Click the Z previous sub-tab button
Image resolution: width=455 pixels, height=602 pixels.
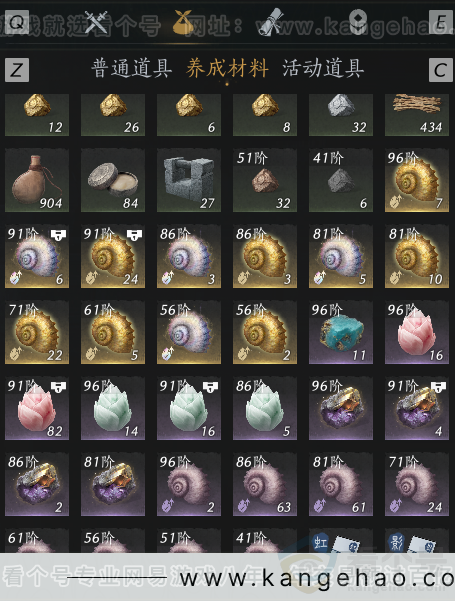tap(17, 70)
